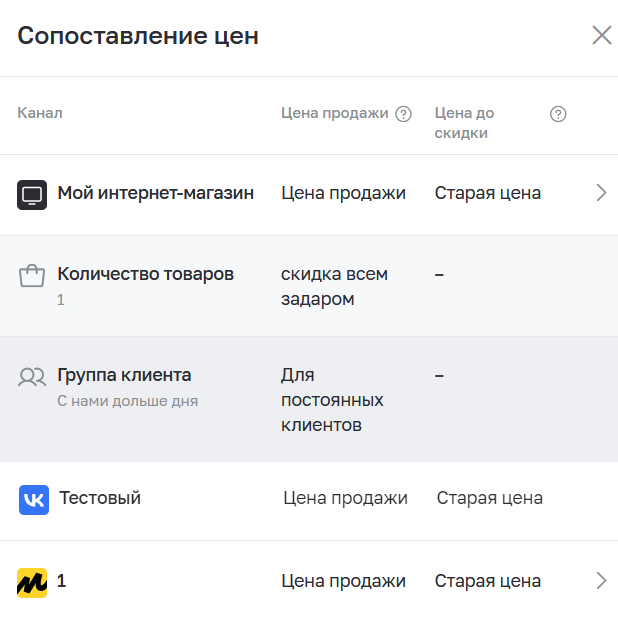The height and width of the screenshot is (628, 618).
Task: Click the people icon for Группа клиента
Action: click(x=32, y=376)
